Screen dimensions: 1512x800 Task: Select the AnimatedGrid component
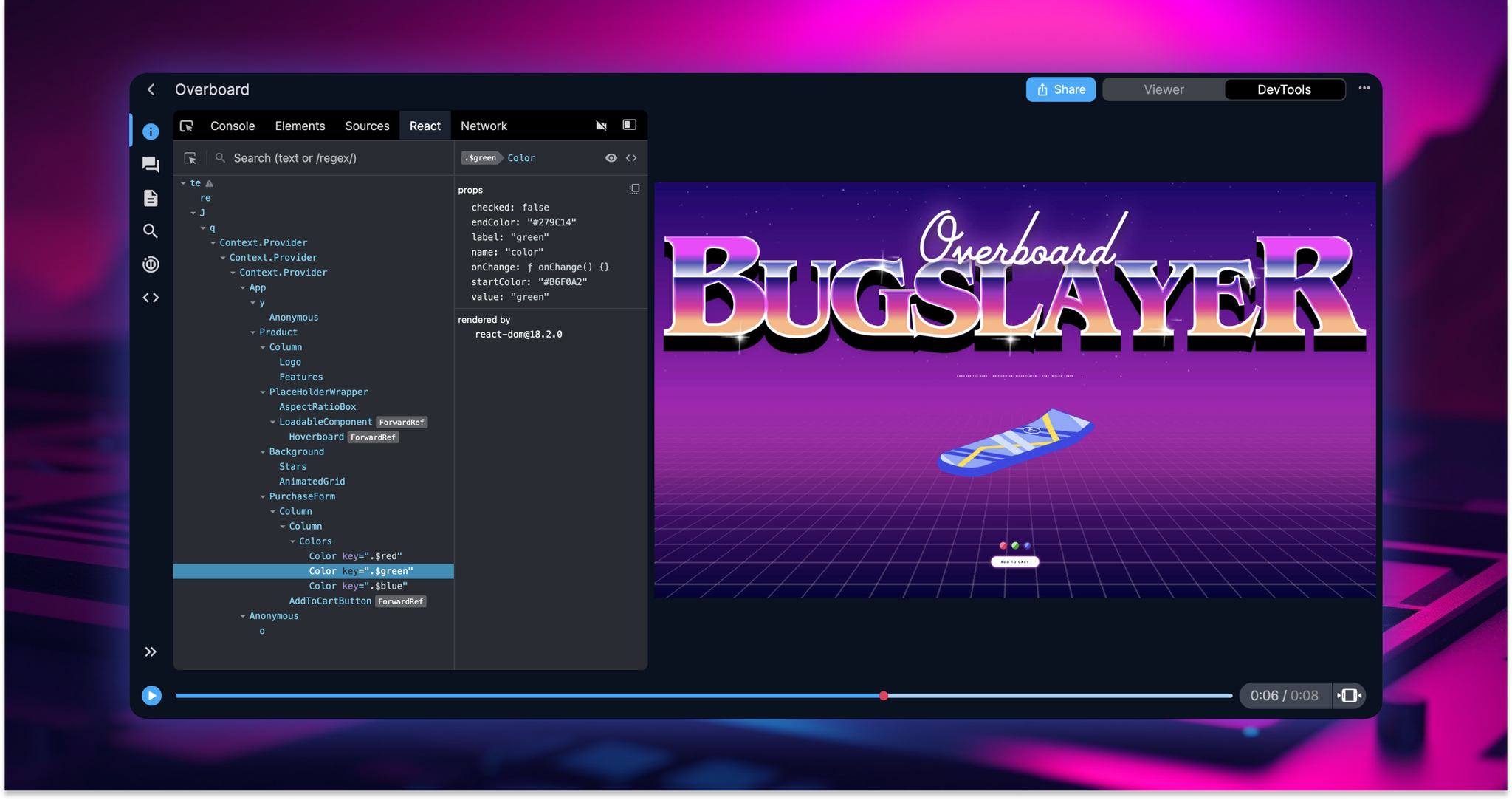(314, 482)
